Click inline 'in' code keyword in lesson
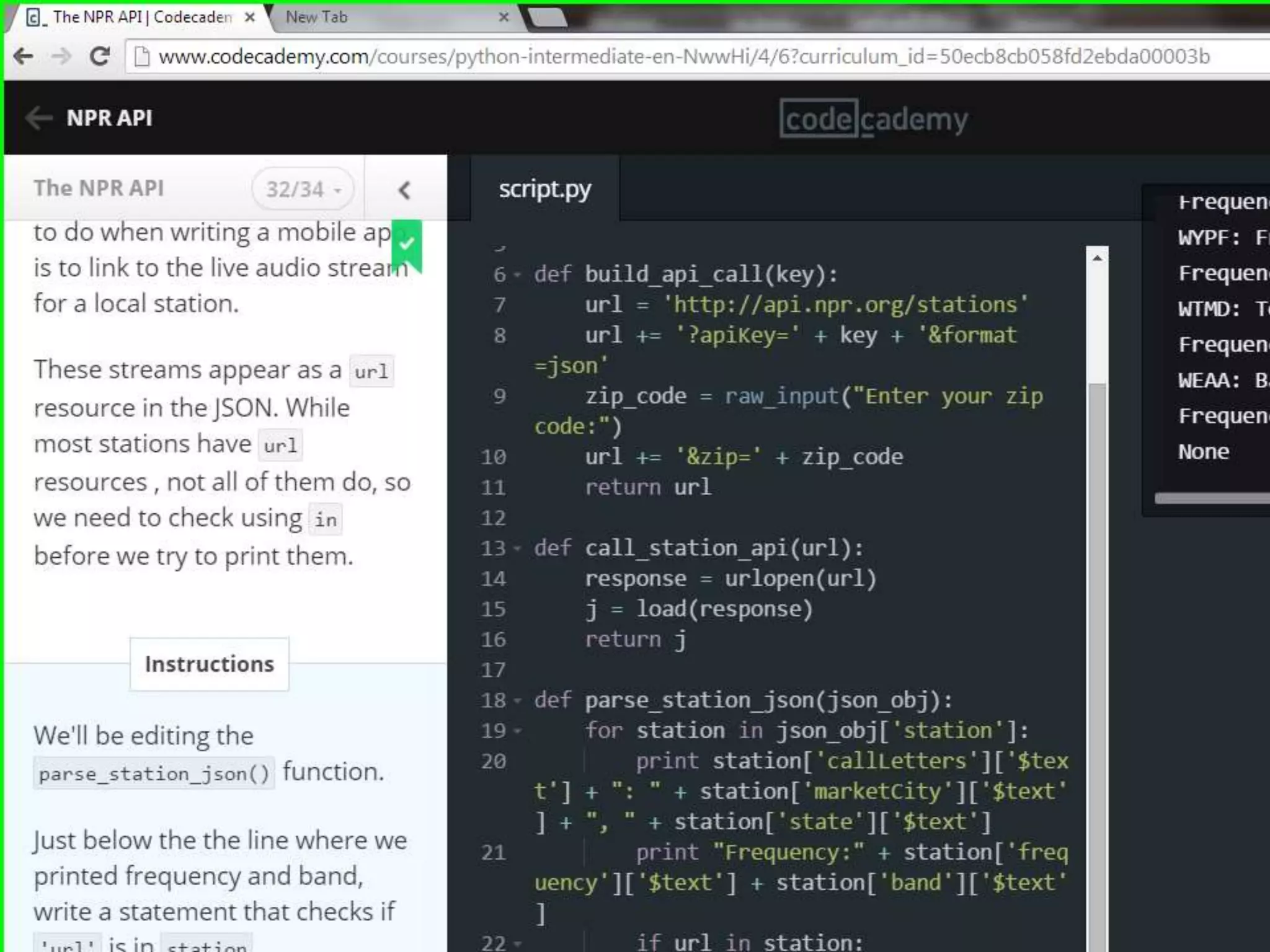Image resolution: width=1270 pixels, height=952 pixels. pyautogui.click(x=326, y=519)
